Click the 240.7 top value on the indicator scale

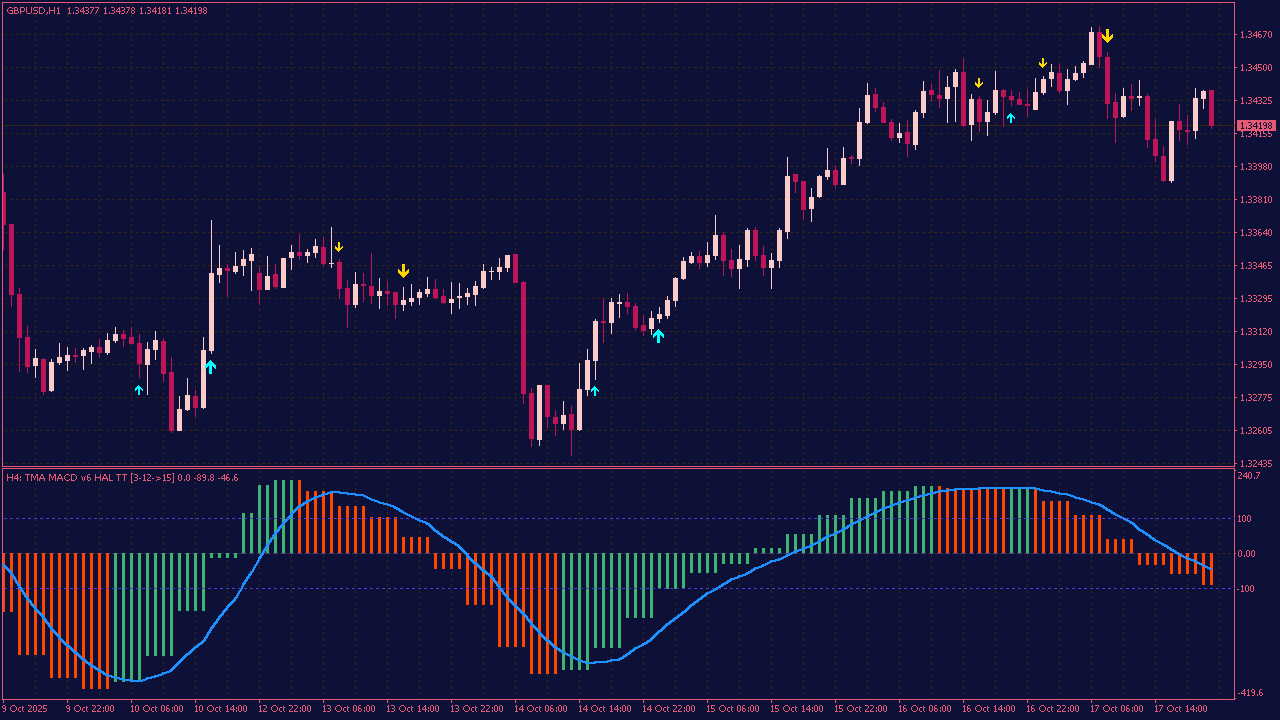point(1249,477)
